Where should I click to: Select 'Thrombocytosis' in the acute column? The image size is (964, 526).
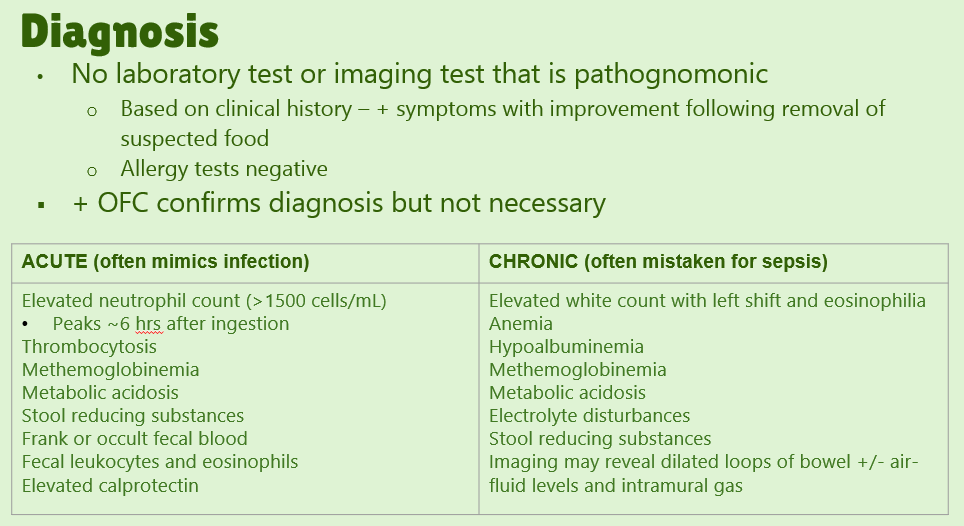click(x=89, y=347)
